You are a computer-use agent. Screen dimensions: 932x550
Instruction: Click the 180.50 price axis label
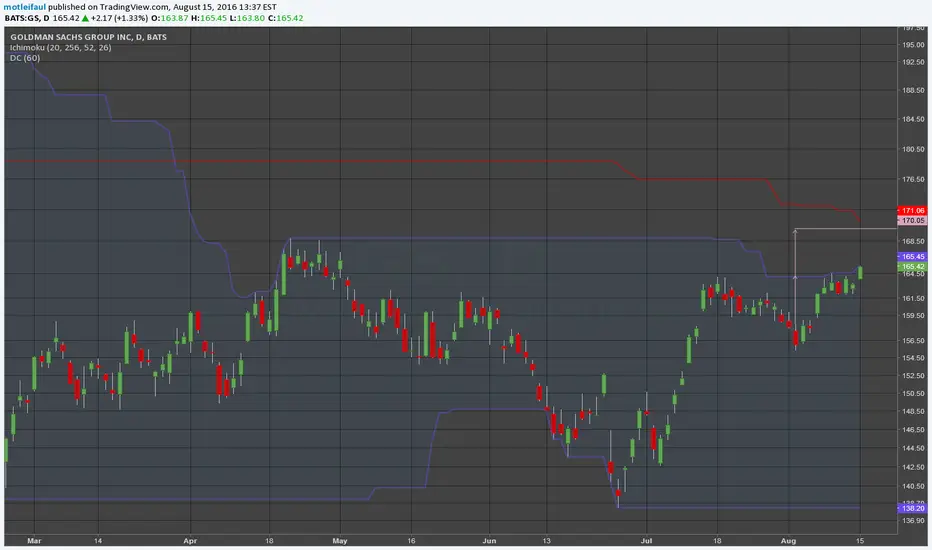913,149
